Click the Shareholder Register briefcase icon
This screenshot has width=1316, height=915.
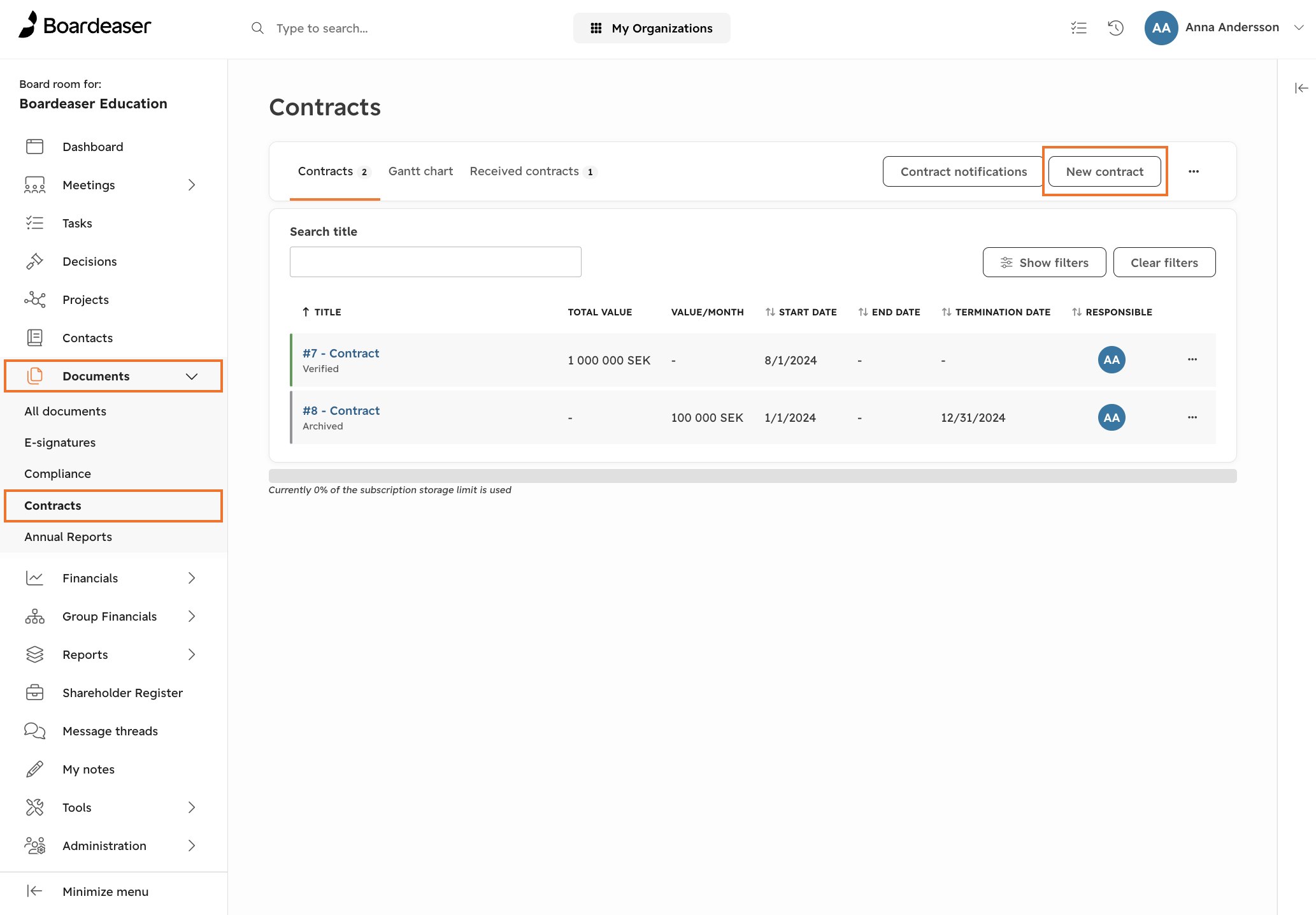pos(34,693)
